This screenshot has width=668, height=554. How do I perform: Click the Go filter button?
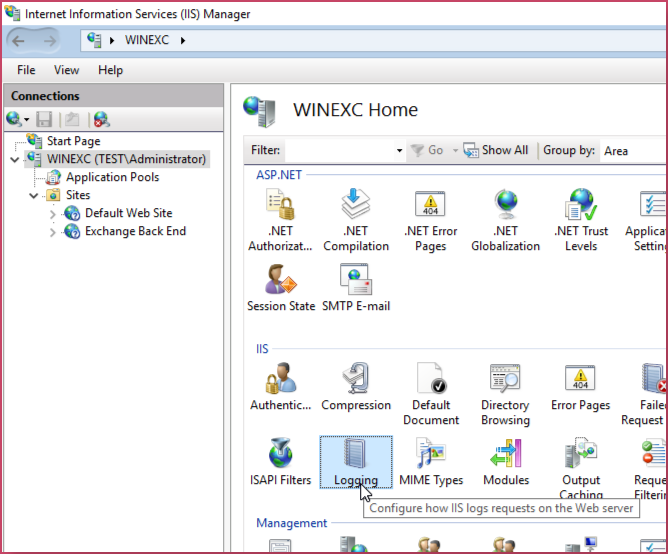pyautogui.click(x=428, y=150)
